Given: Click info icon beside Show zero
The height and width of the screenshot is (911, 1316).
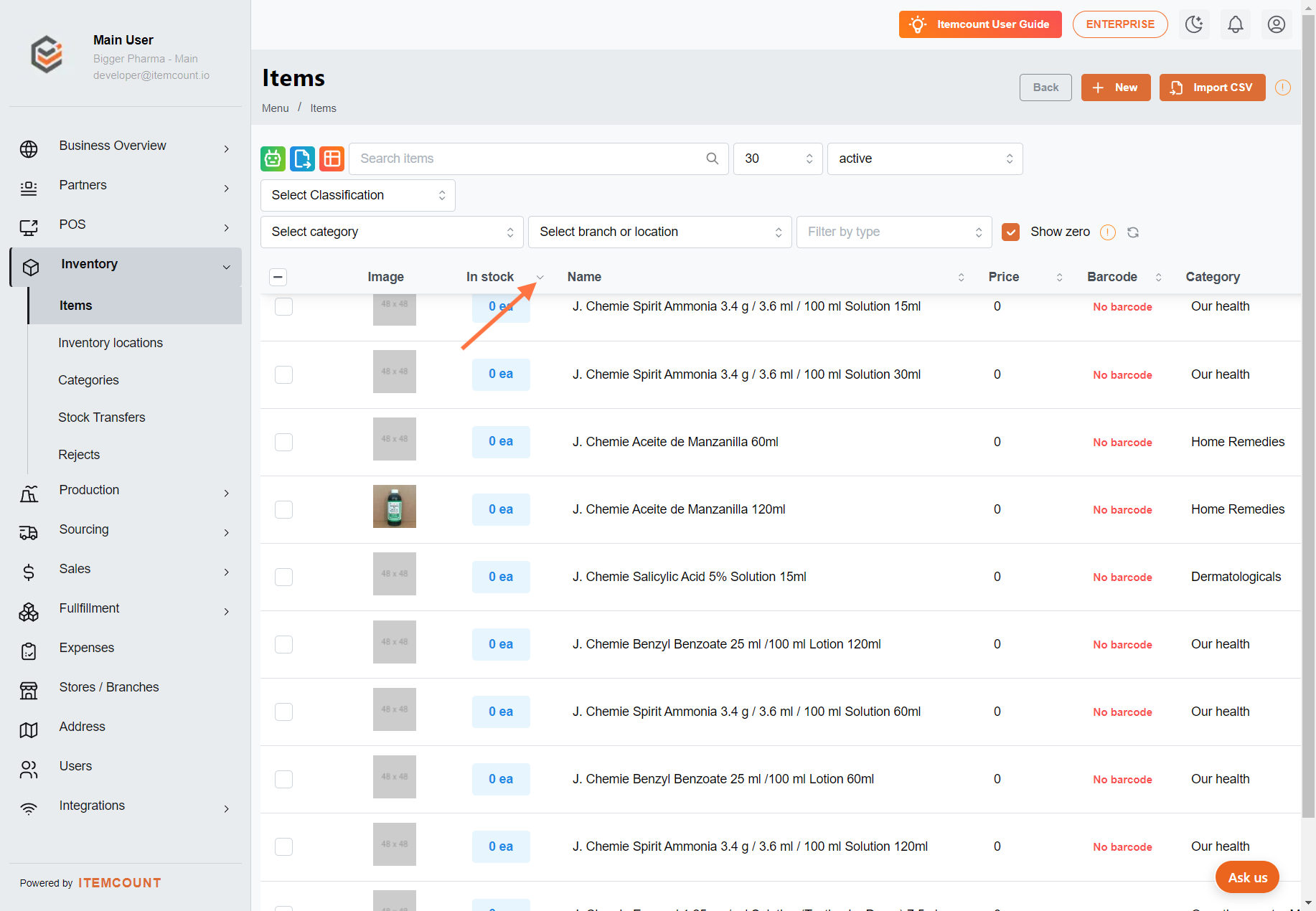Looking at the screenshot, I should [x=1108, y=232].
